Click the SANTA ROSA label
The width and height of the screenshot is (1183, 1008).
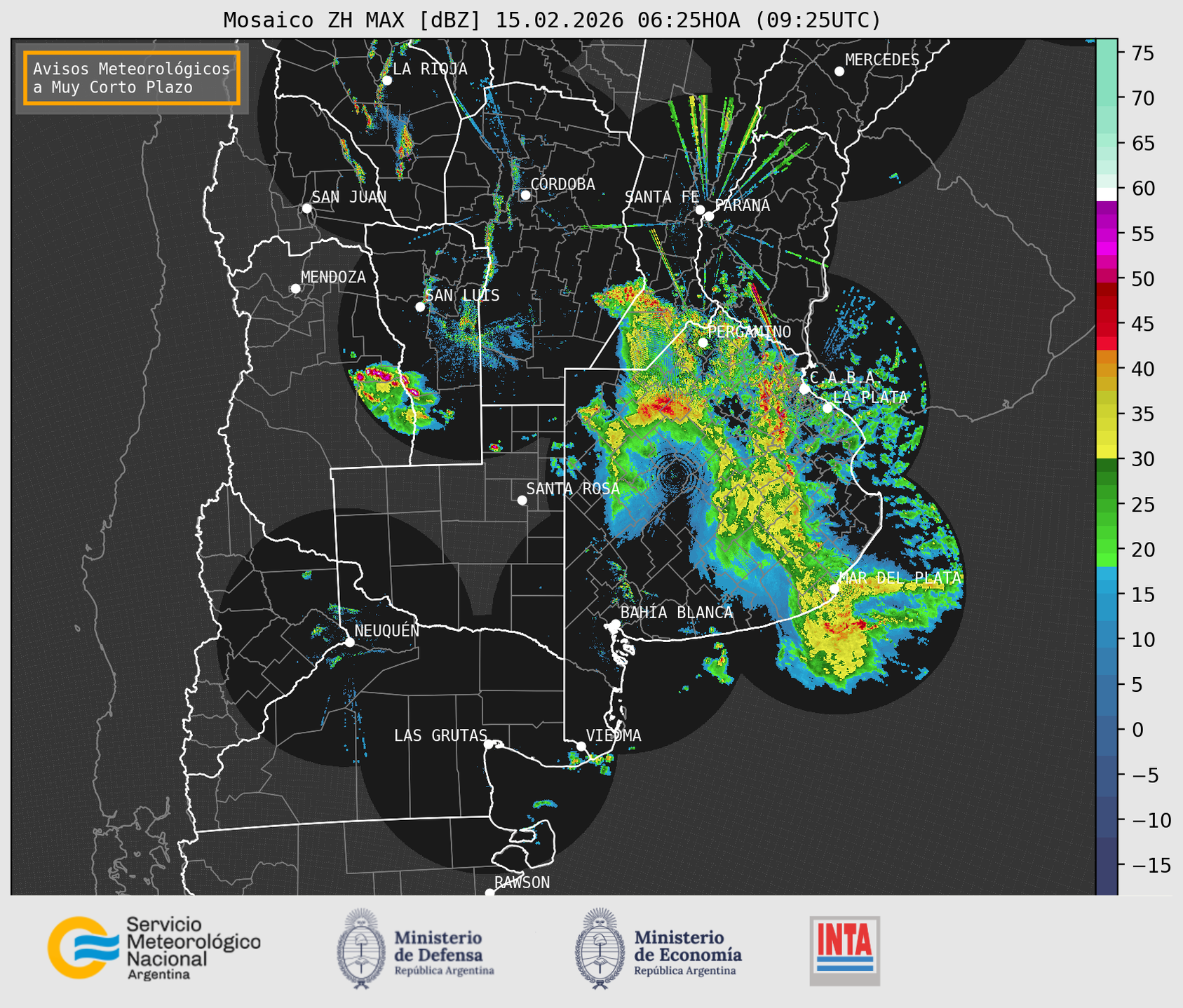[x=573, y=489]
